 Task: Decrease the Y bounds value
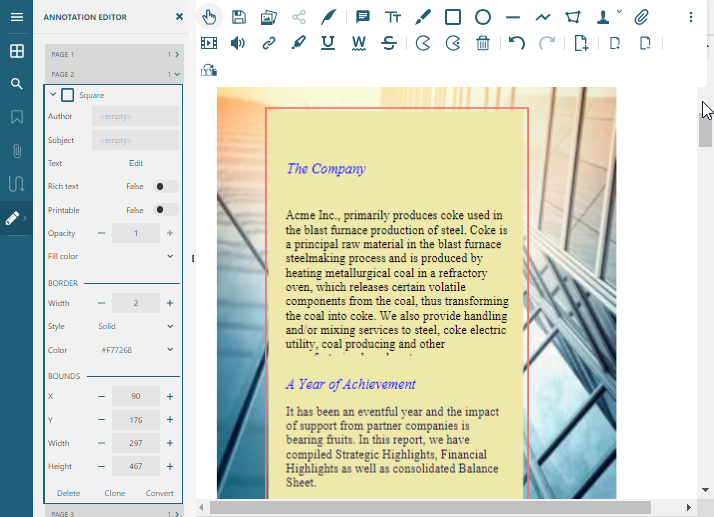coord(101,420)
